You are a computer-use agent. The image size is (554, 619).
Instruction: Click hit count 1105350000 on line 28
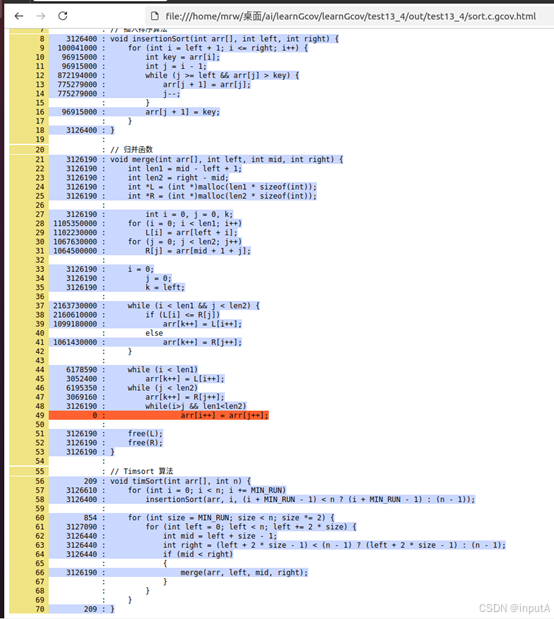tap(75, 223)
